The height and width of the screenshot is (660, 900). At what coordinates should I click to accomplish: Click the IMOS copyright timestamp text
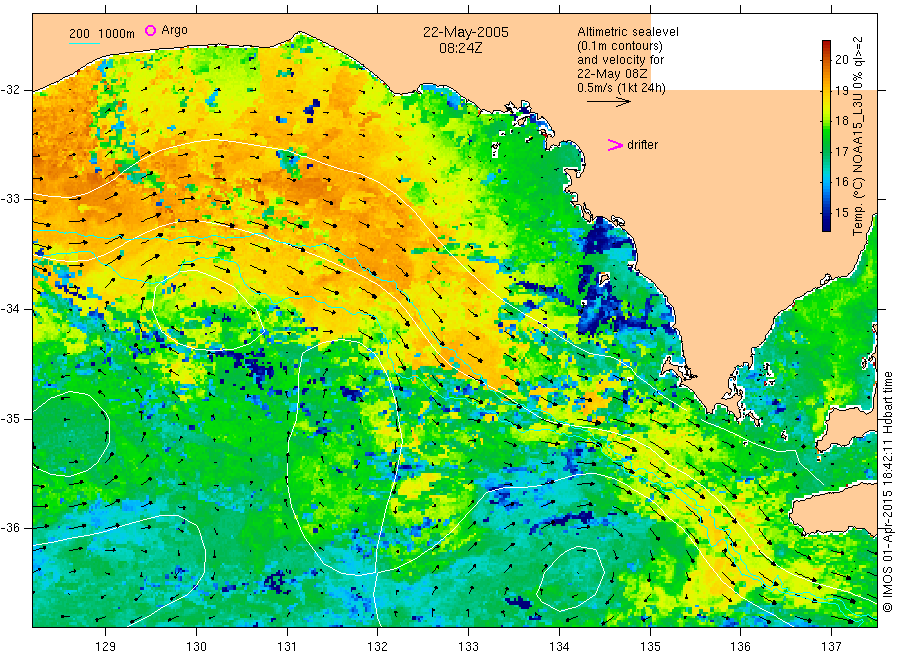coord(887,491)
